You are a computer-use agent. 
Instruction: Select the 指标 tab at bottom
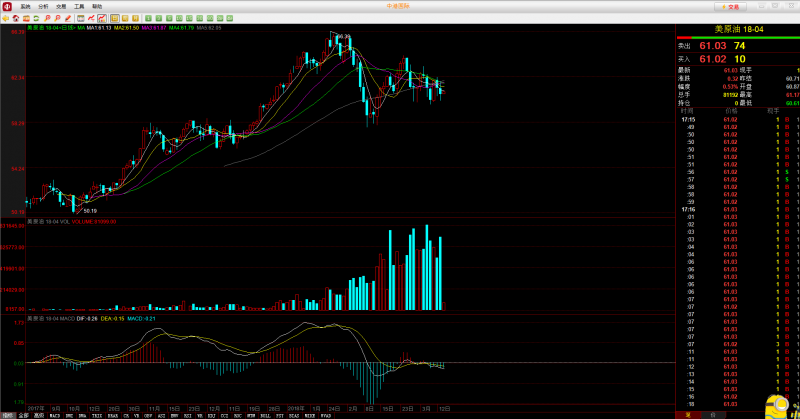[x=8, y=415]
